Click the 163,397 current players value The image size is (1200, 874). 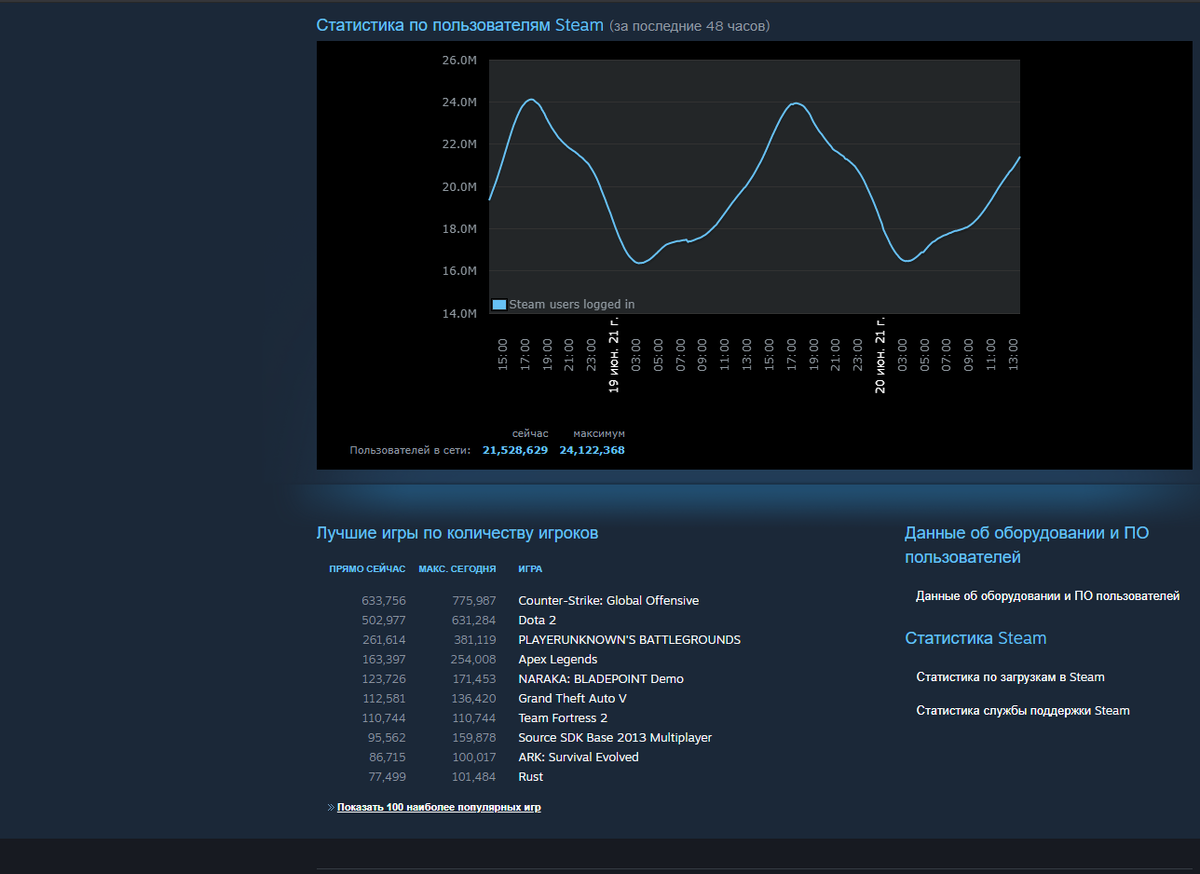pos(384,659)
